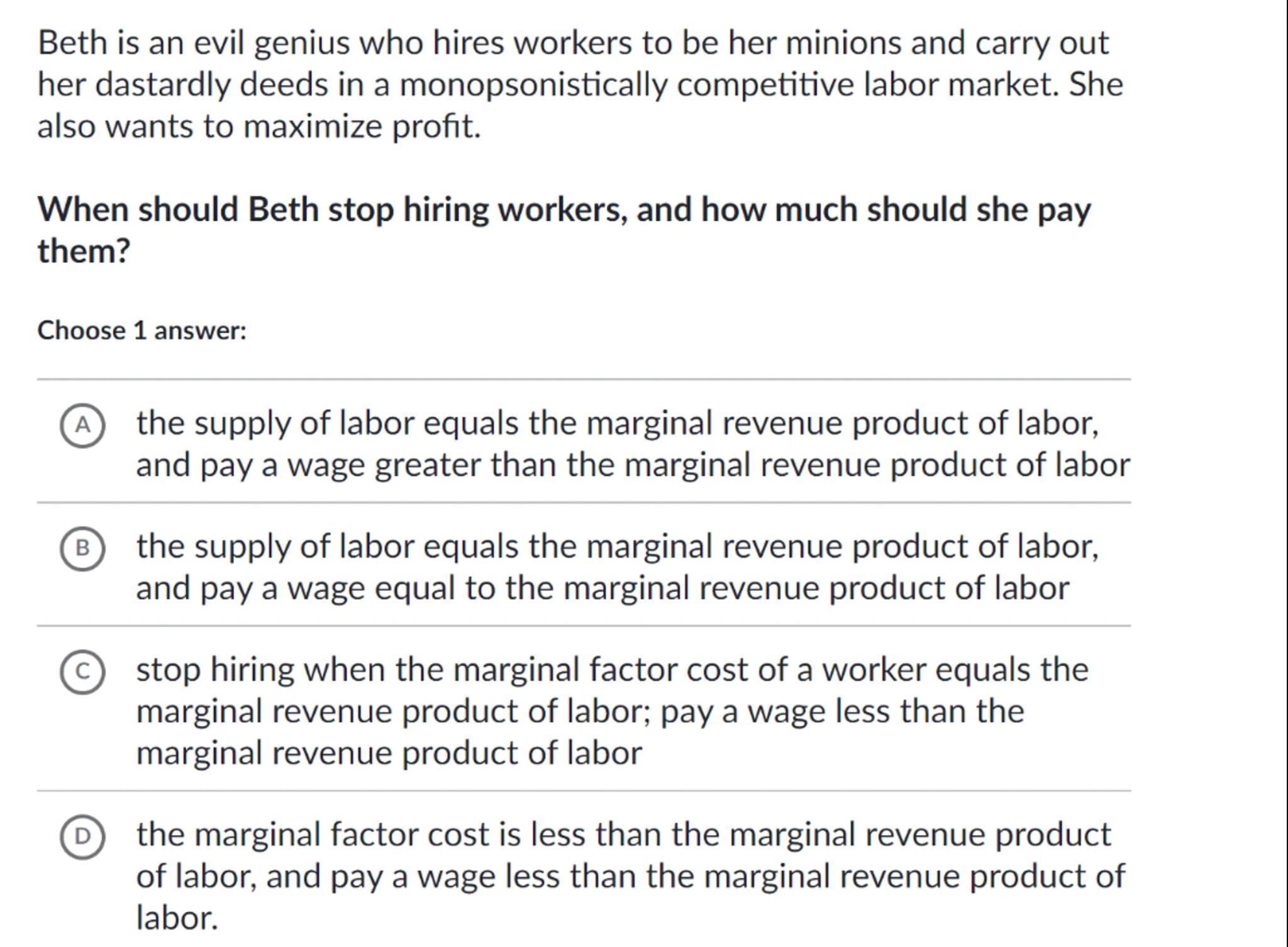Click "stop hiring when the marginal factor cost" text

(x=611, y=669)
